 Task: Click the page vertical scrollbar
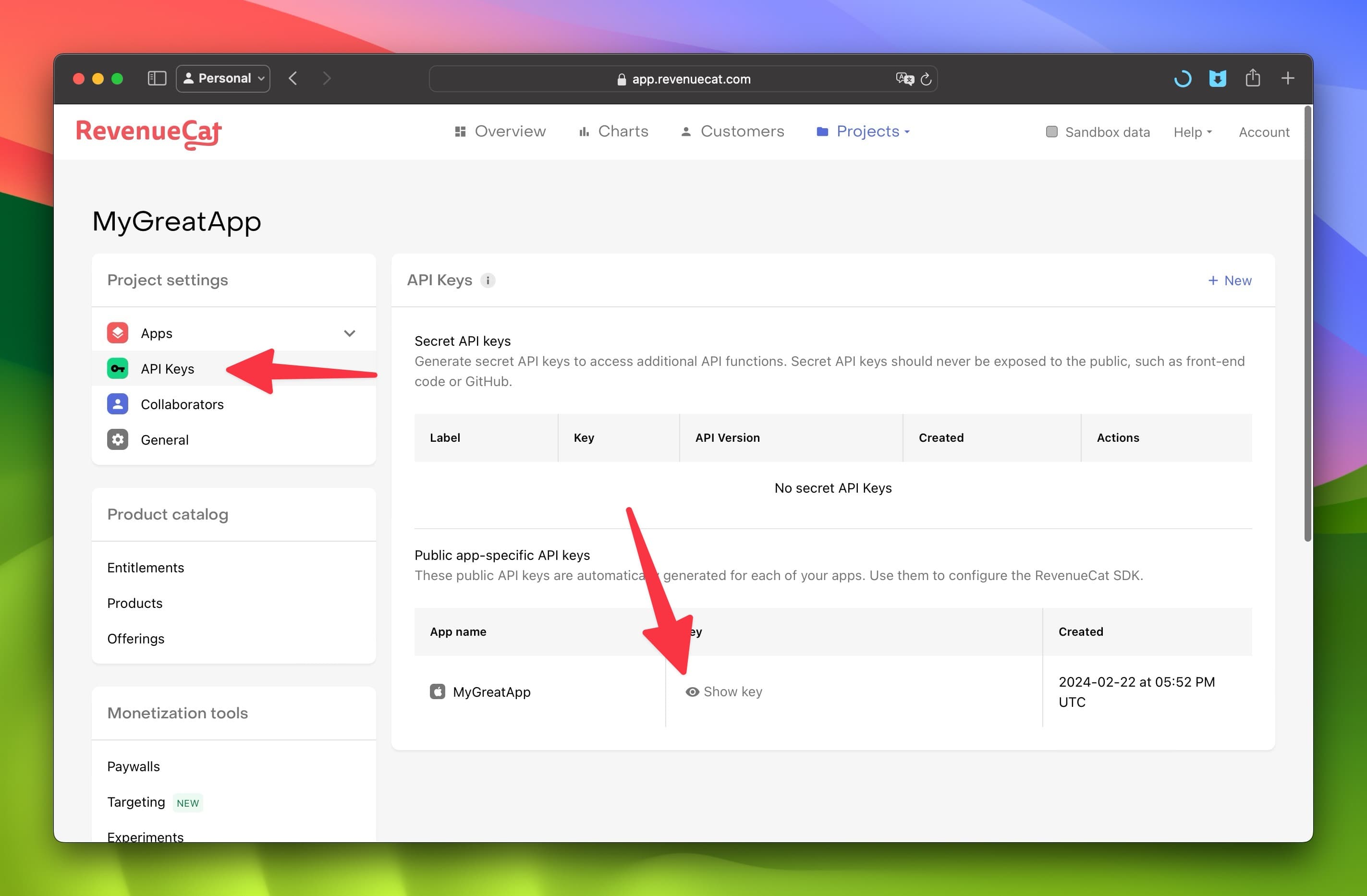coord(1308,323)
